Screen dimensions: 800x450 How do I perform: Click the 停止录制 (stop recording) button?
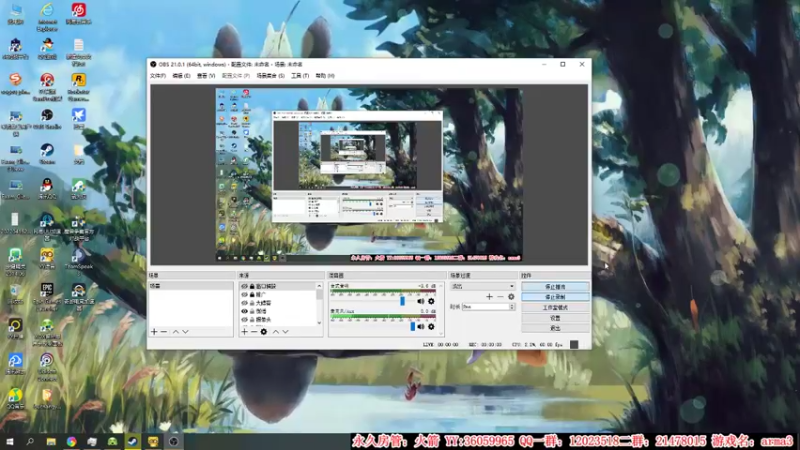tap(555, 297)
